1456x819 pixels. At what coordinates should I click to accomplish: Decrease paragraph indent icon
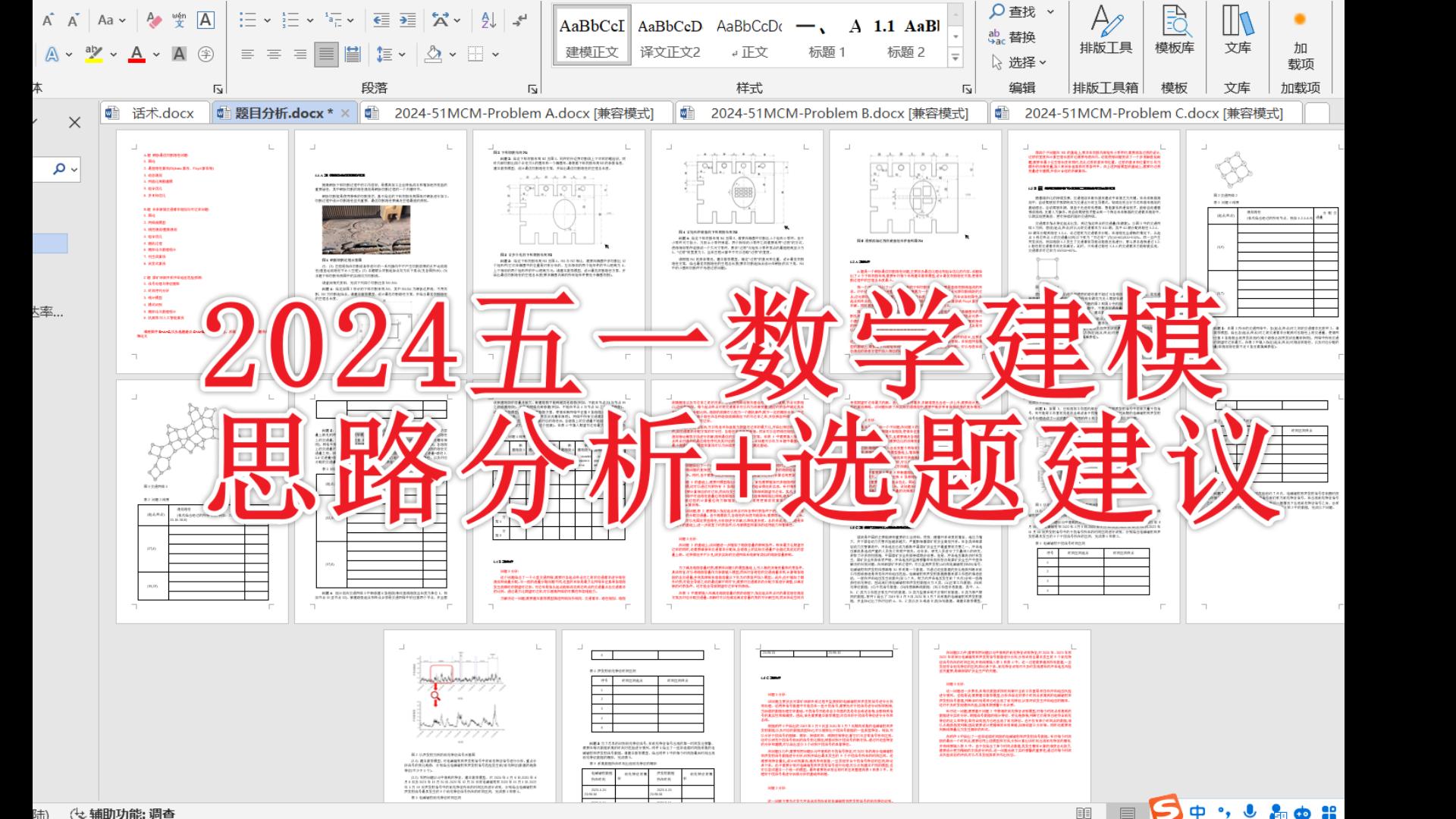[381, 20]
